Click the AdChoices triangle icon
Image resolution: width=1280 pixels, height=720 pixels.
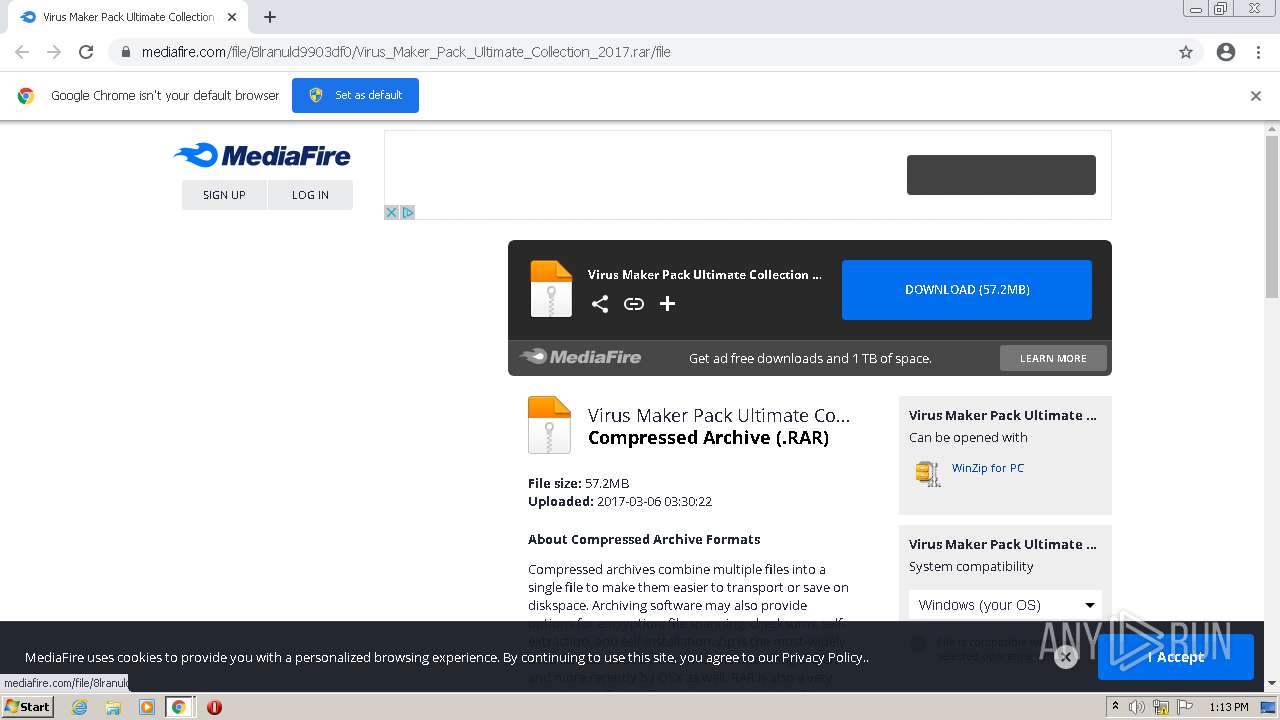coord(407,212)
